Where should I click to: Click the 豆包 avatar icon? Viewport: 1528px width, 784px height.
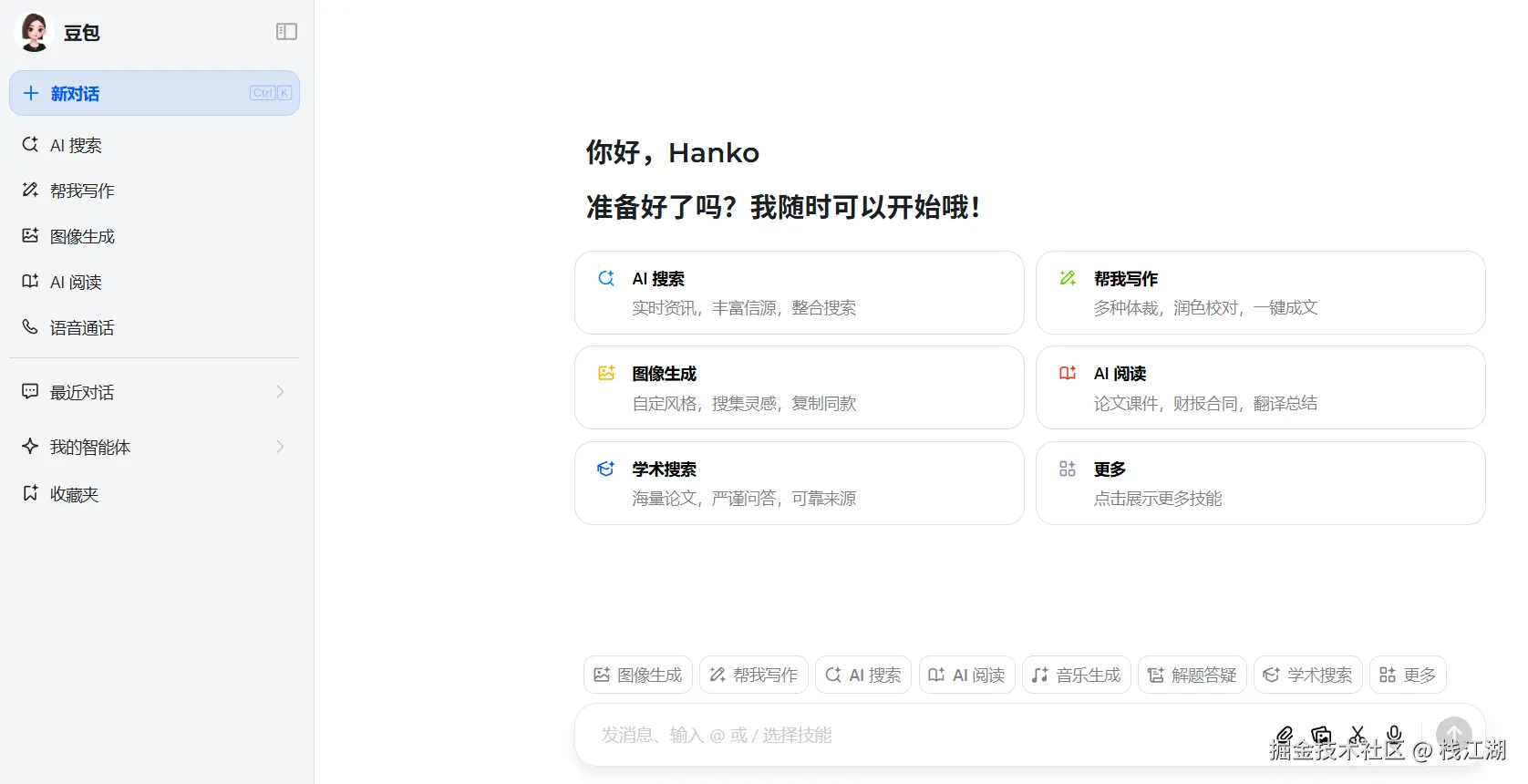(x=35, y=33)
